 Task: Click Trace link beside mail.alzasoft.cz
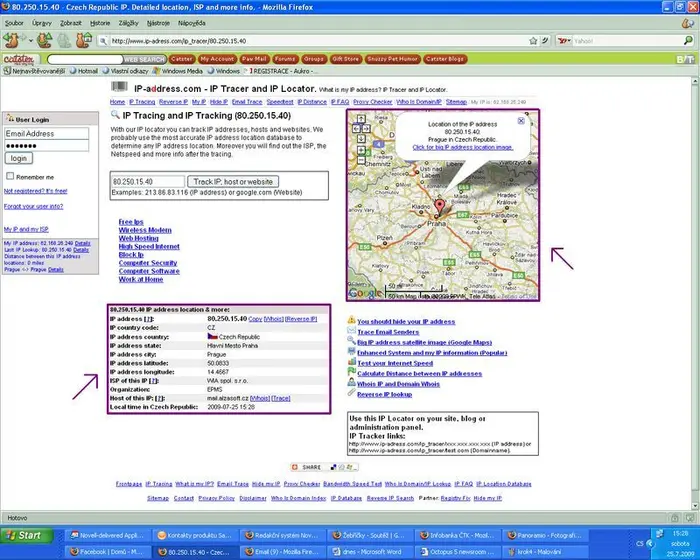(x=281, y=398)
